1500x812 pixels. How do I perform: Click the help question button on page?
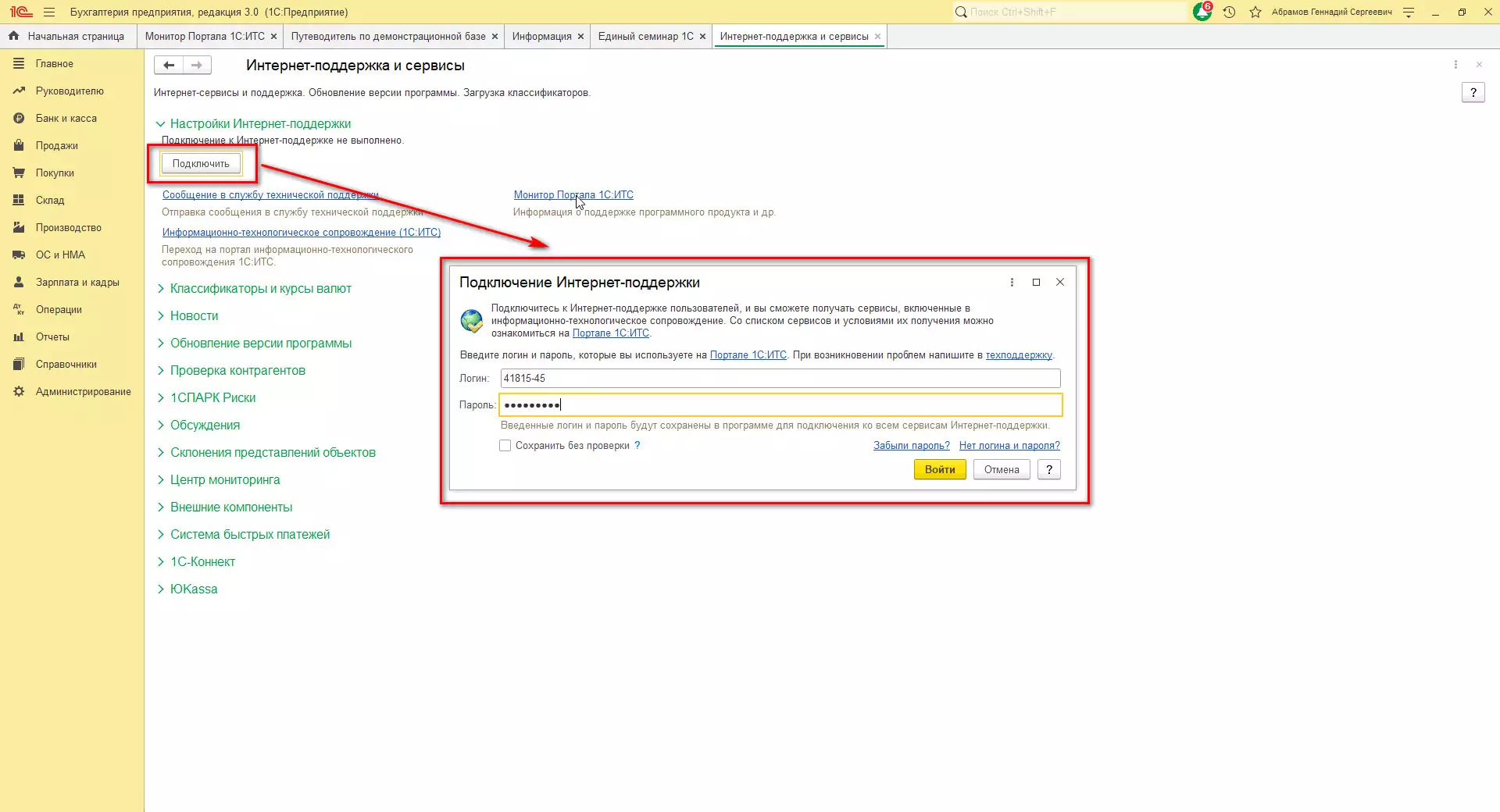click(1473, 92)
